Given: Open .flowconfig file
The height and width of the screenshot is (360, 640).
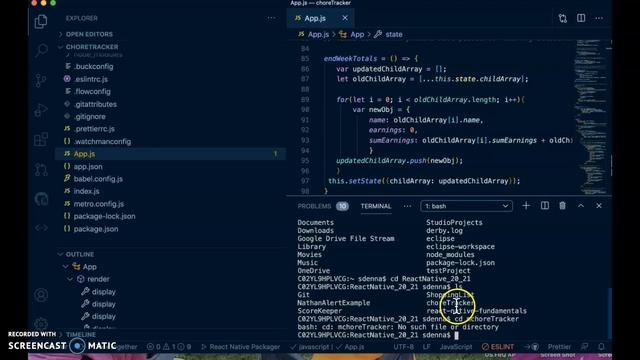Looking at the screenshot, I should [x=92, y=91].
